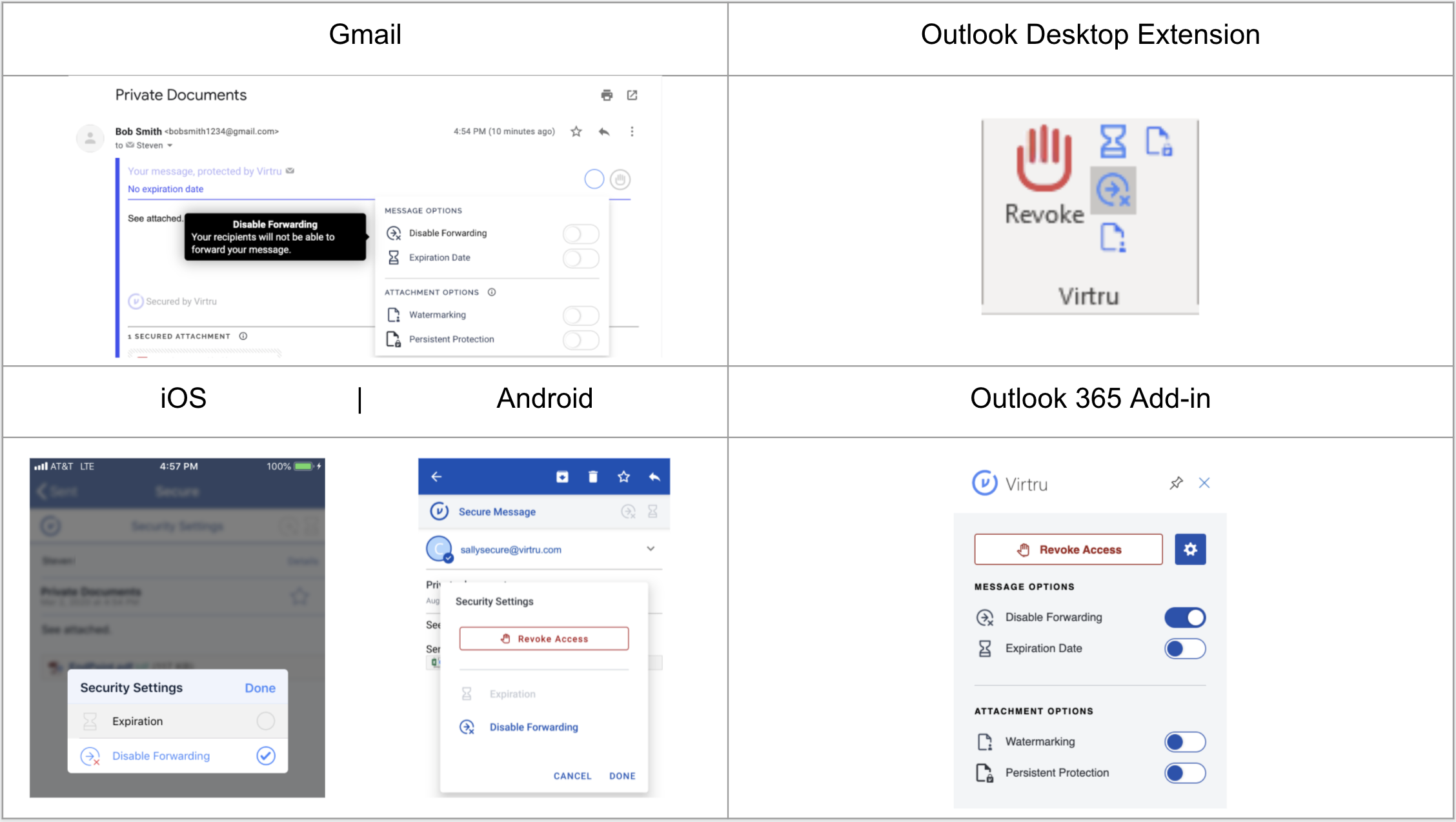Toggle Watermarking in Gmail attachment options

(x=581, y=315)
